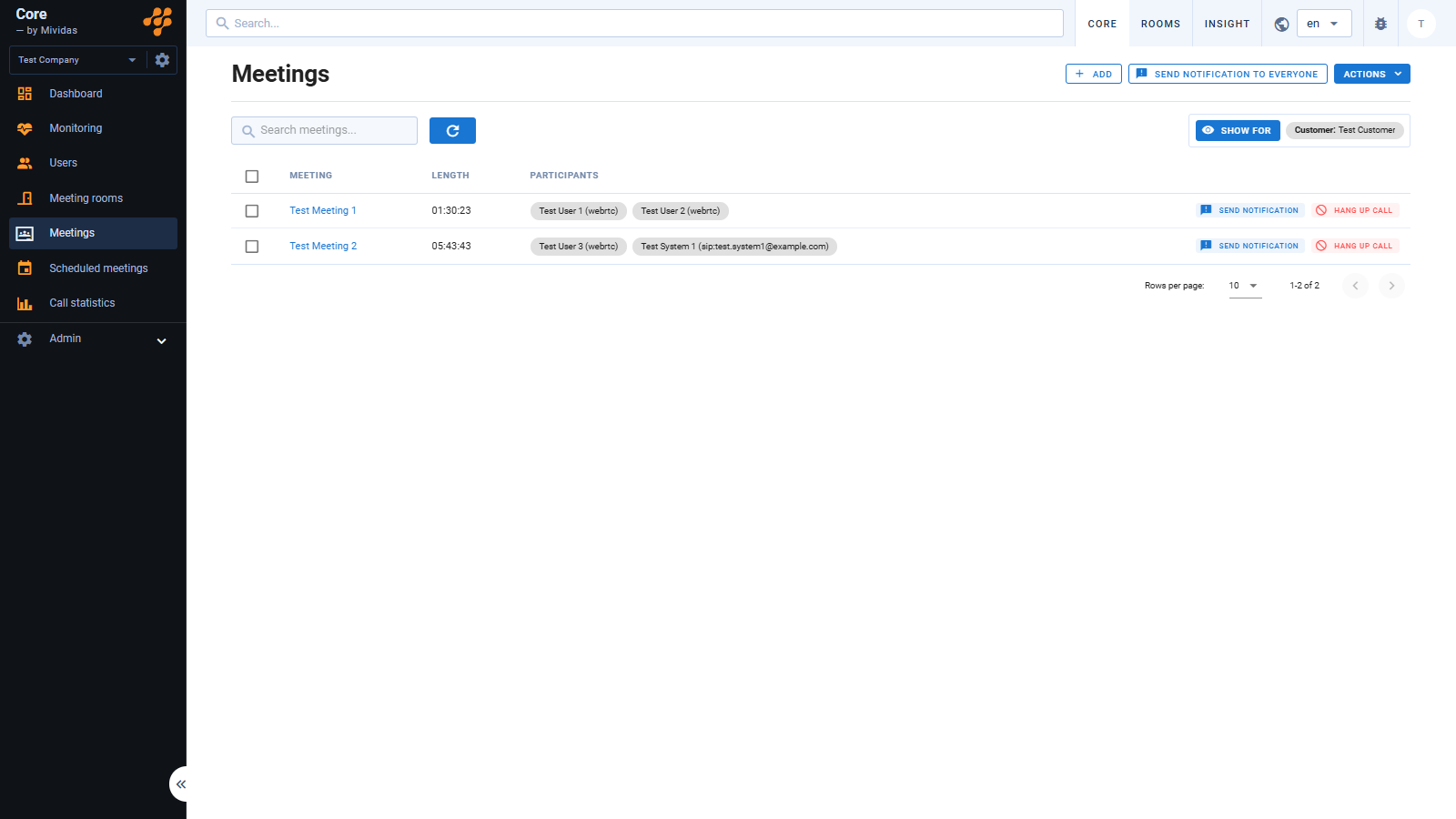Check the Test Meeting 1 checkbox

[252, 211]
